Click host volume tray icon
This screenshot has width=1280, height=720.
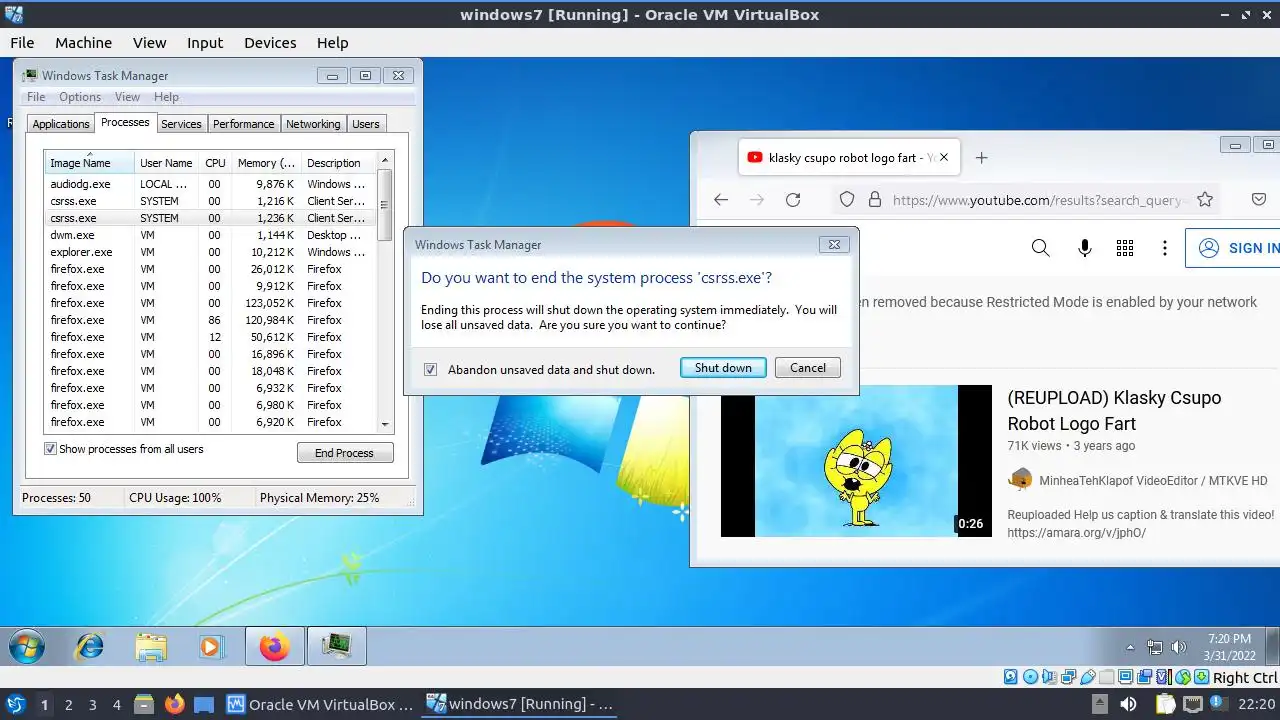1128,704
